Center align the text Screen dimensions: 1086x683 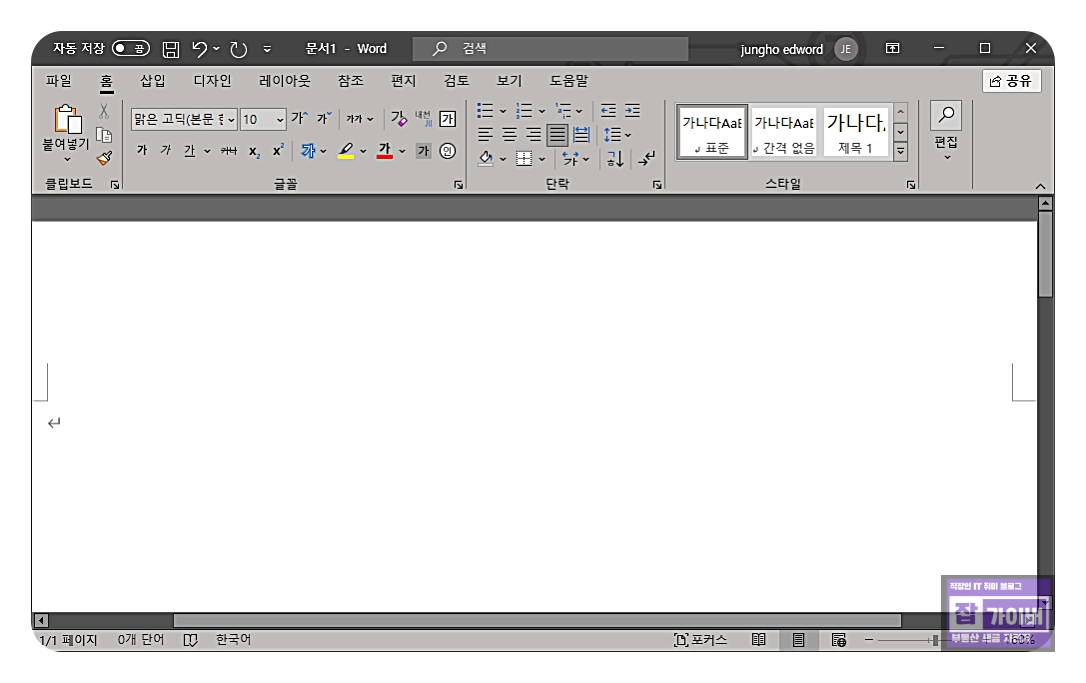(x=509, y=134)
